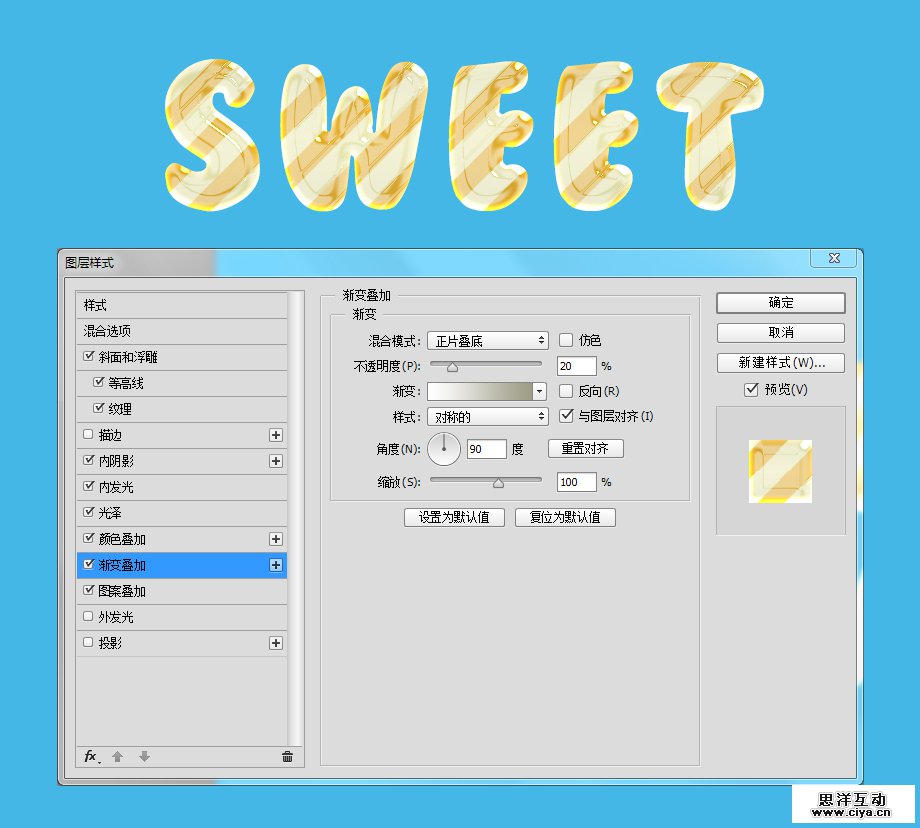Image resolution: width=920 pixels, height=828 pixels.
Task: Select 样式 item in the left list
Action: coord(182,306)
